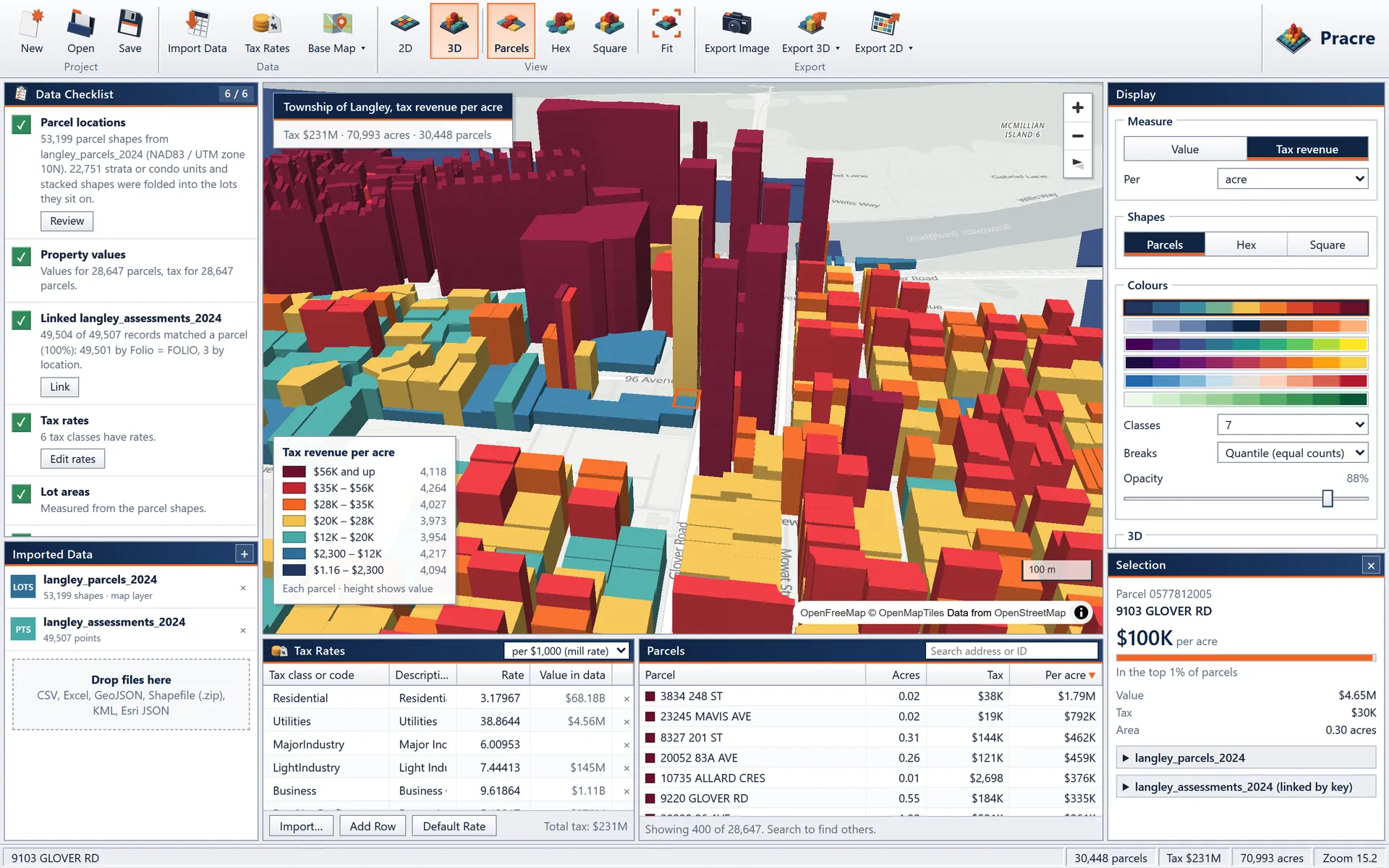
Task: Select the Square shapes tab in Display
Action: [1327, 244]
